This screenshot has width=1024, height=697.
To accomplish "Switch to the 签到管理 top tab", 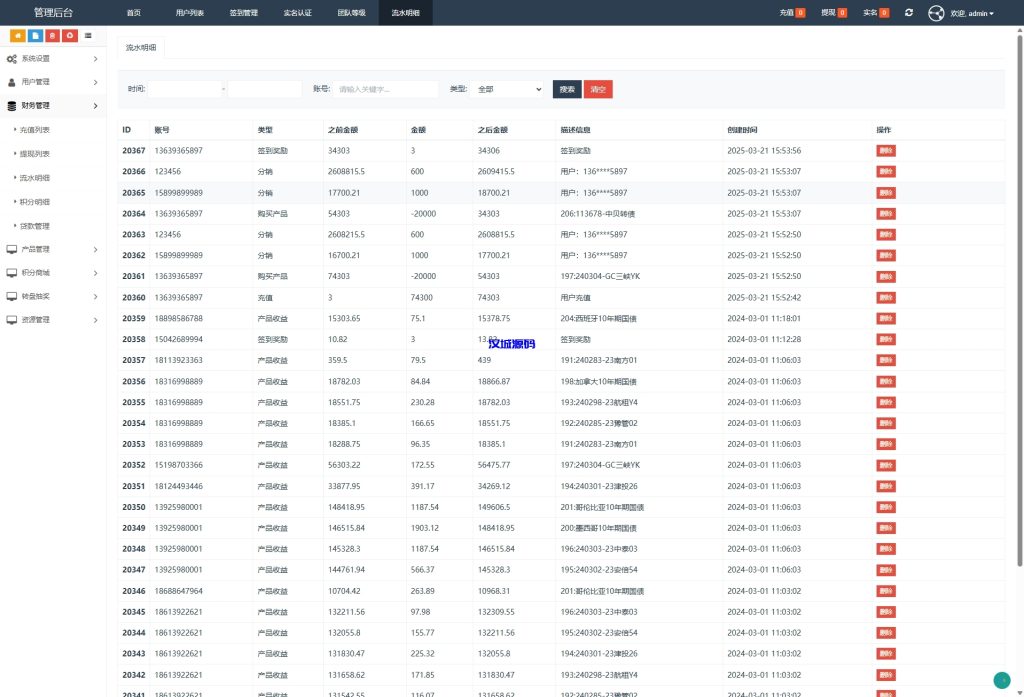I will click(x=243, y=13).
